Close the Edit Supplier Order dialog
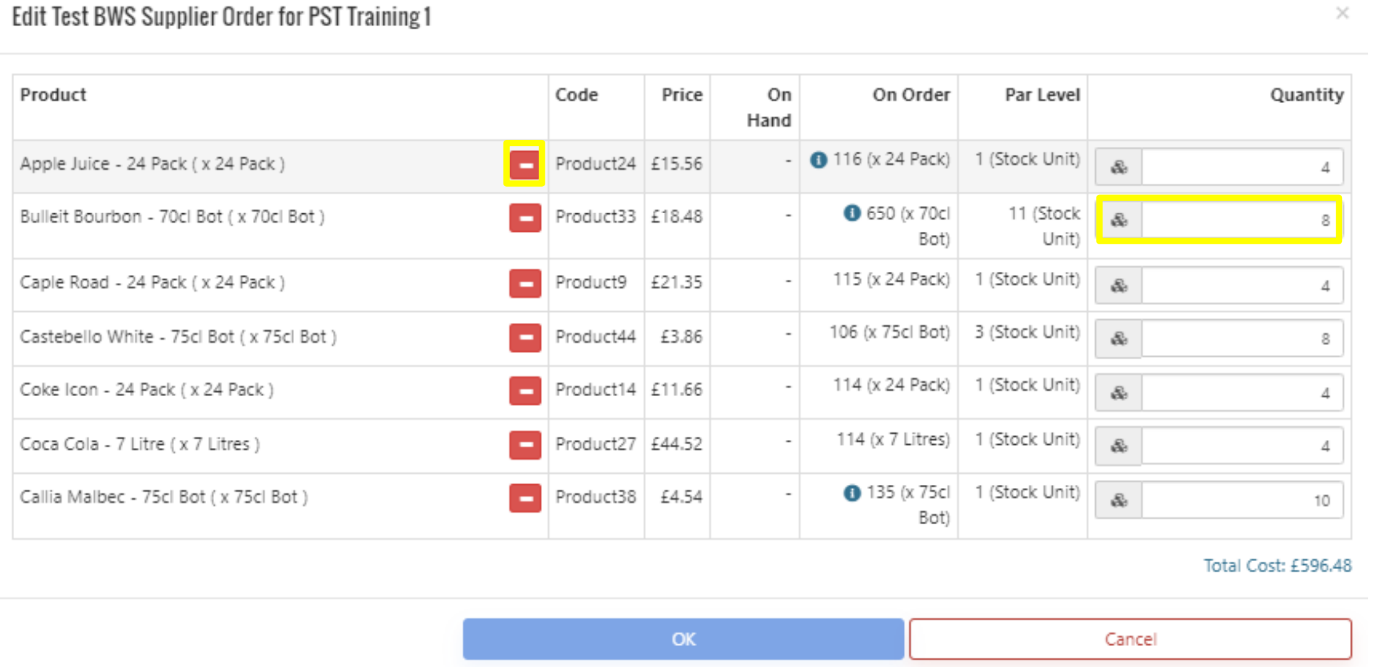 point(1342,13)
